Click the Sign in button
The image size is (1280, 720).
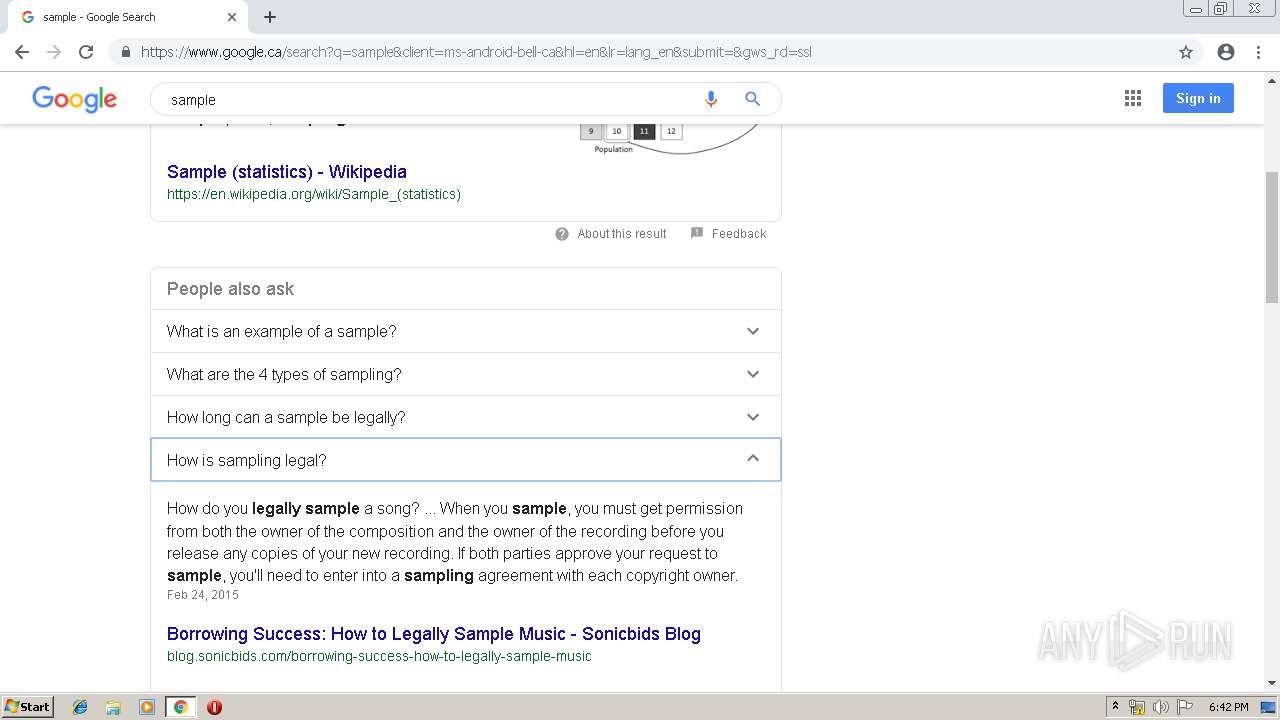(x=1198, y=98)
